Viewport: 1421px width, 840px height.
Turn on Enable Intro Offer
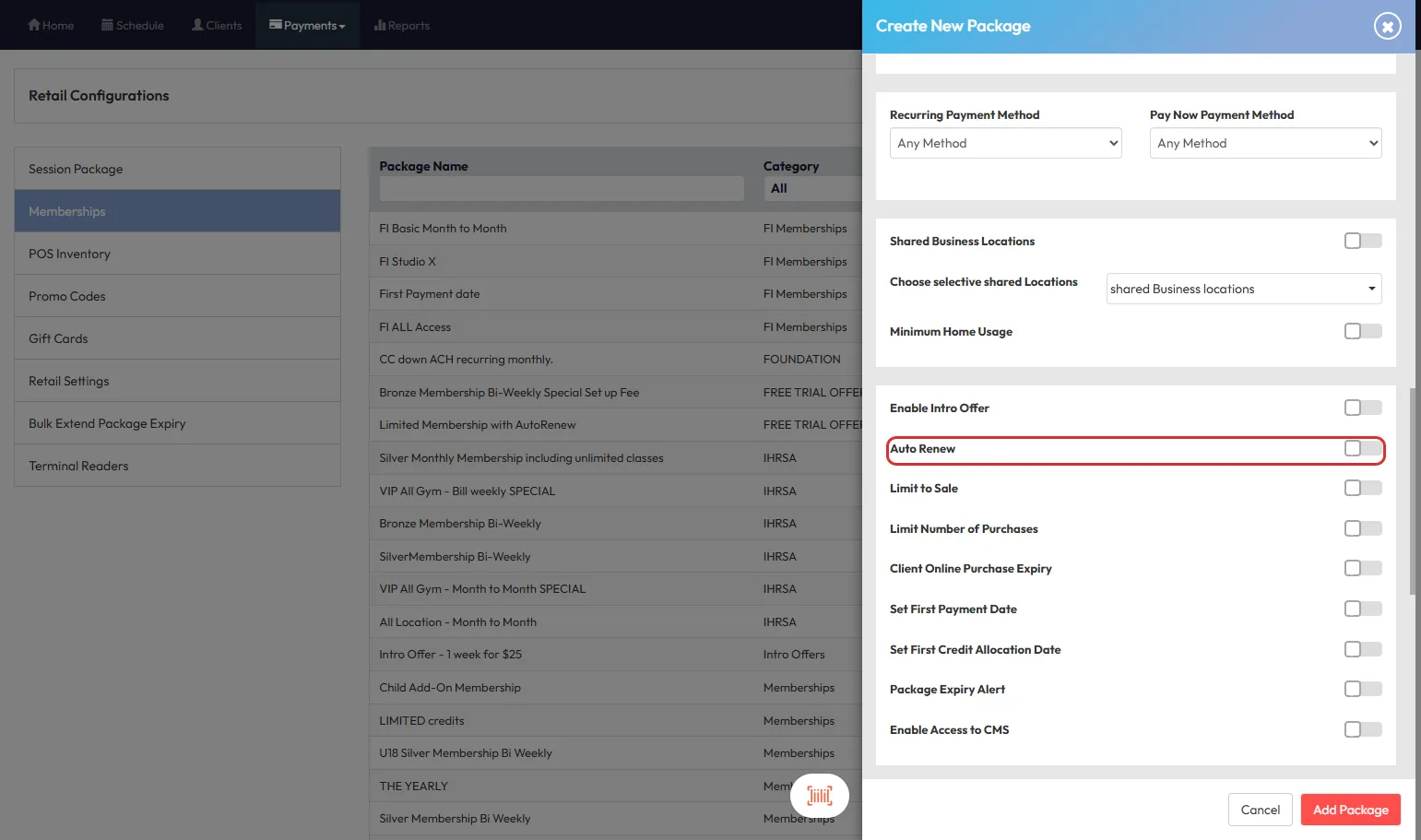1362,408
